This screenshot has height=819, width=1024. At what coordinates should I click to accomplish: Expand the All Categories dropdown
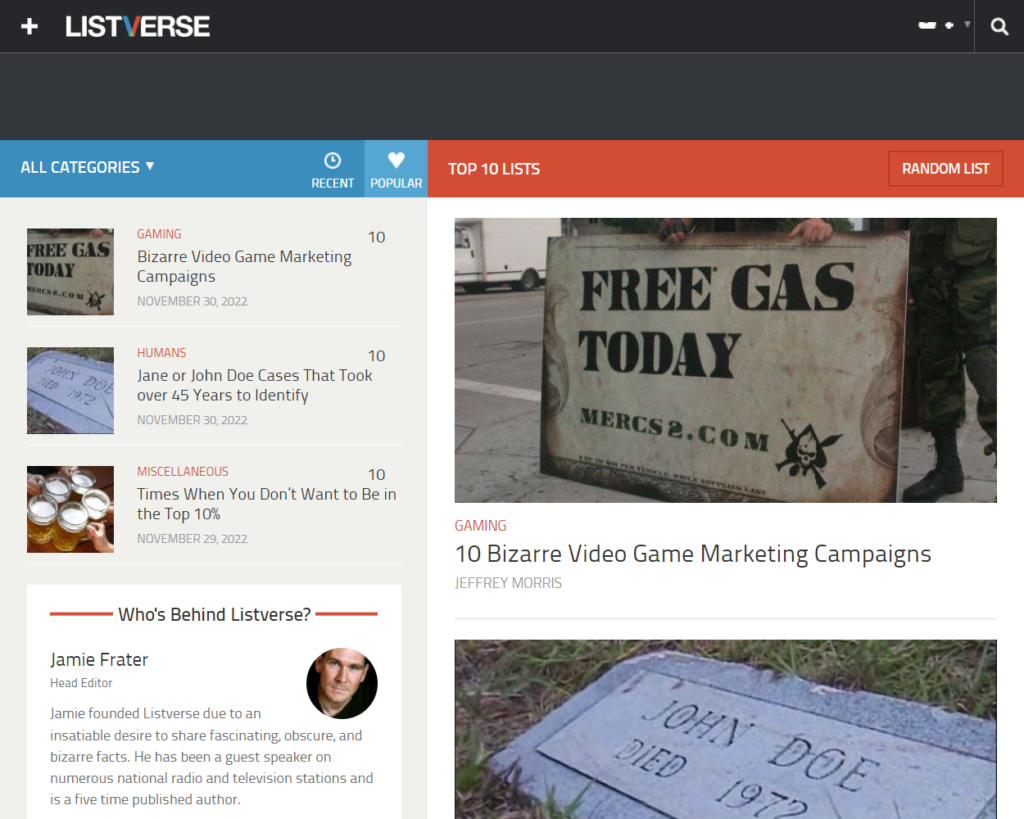(87, 167)
